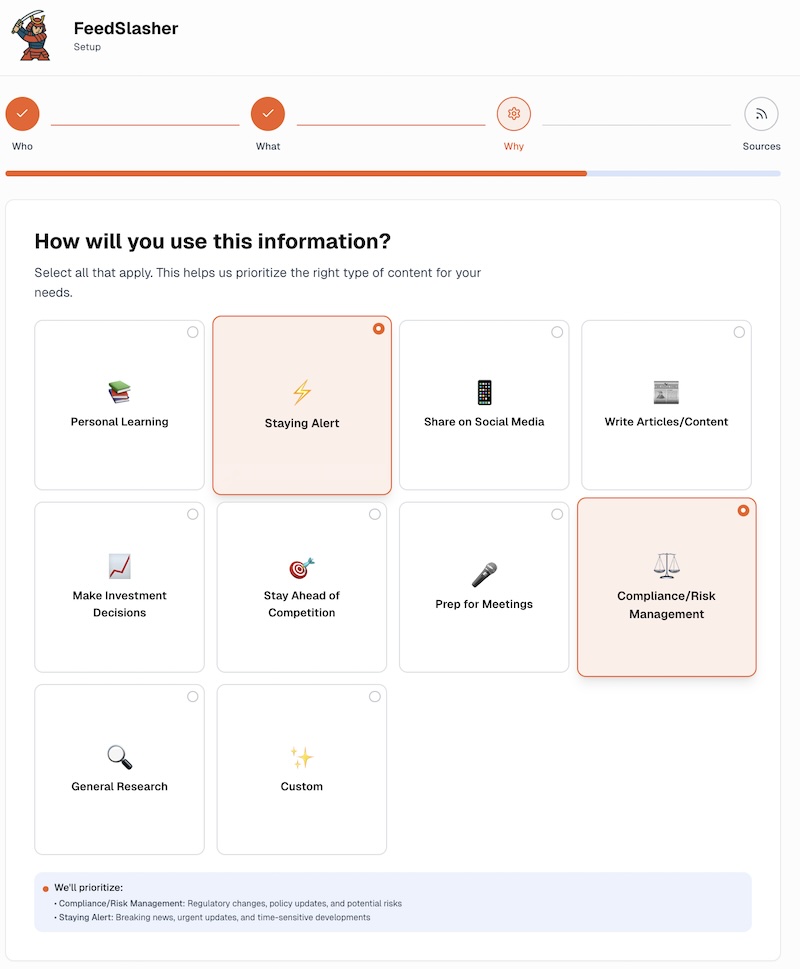Click the newspaper icon for Write Articles/Content
Screen dimensions: 800x969
tap(666, 392)
